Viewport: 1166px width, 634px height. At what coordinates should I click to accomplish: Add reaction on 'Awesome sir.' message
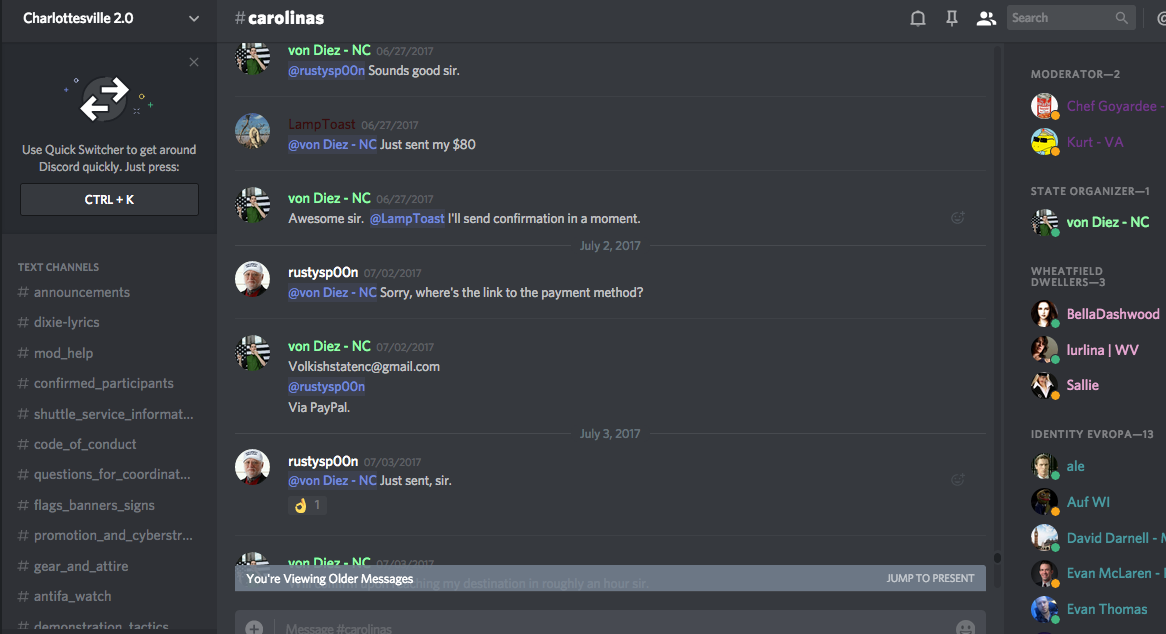[958, 218]
